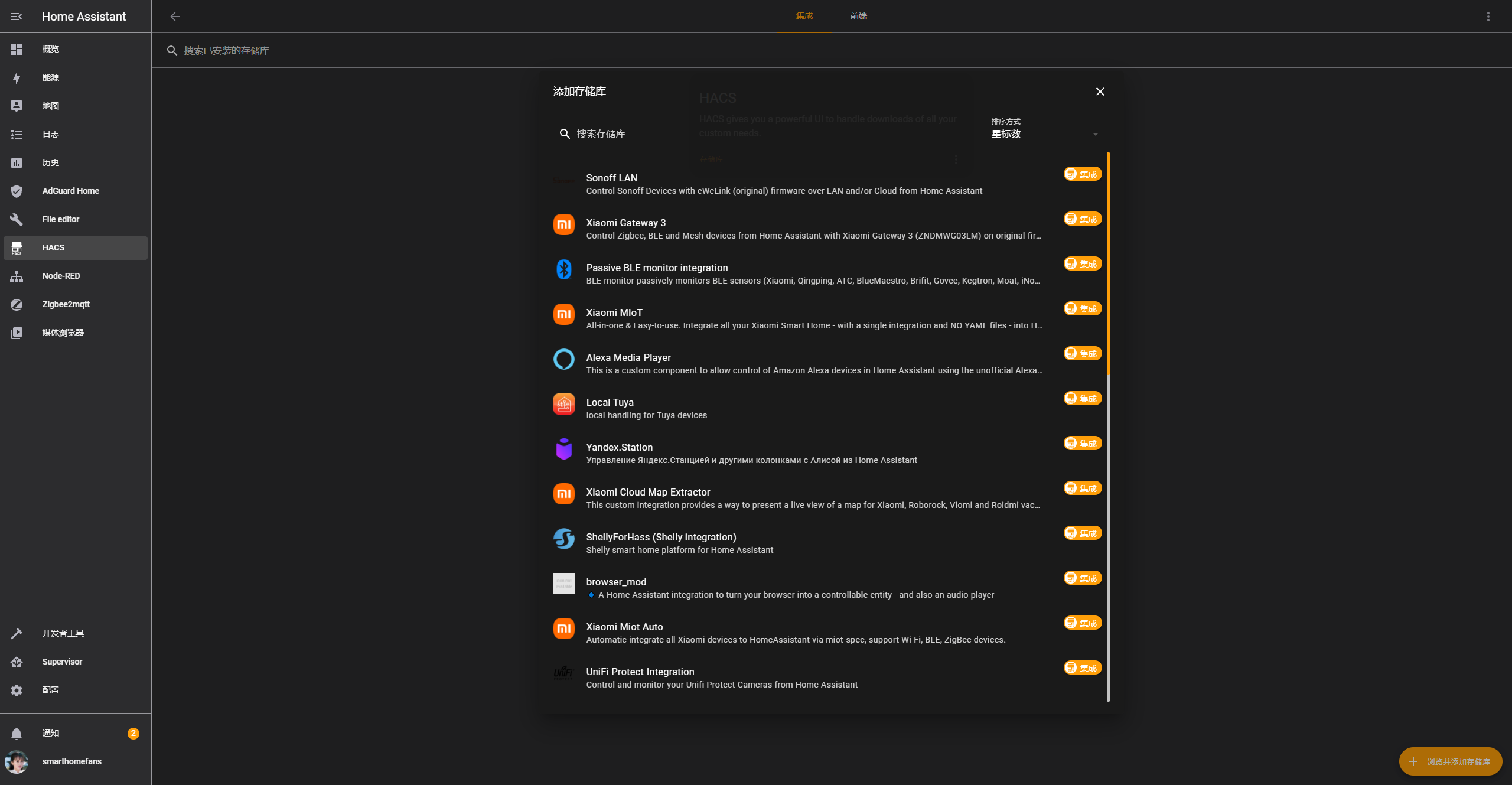The width and height of the screenshot is (1512, 785).
Task: Click the Passive BLE monitor bluetooth icon
Action: (564, 269)
